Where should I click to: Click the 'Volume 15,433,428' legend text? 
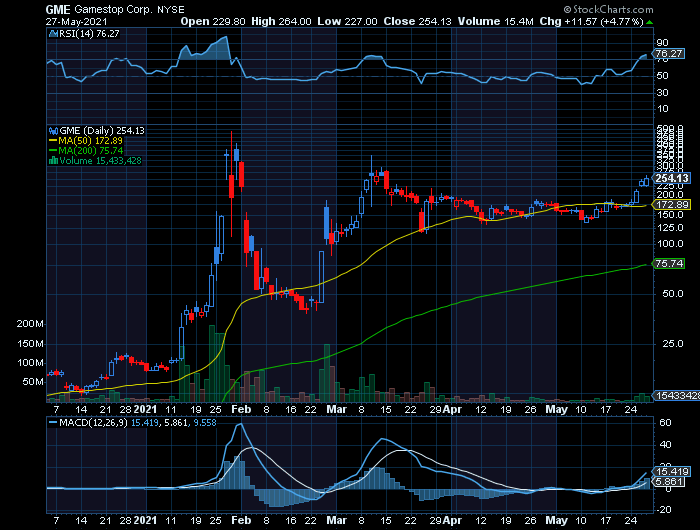click(x=100, y=161)
